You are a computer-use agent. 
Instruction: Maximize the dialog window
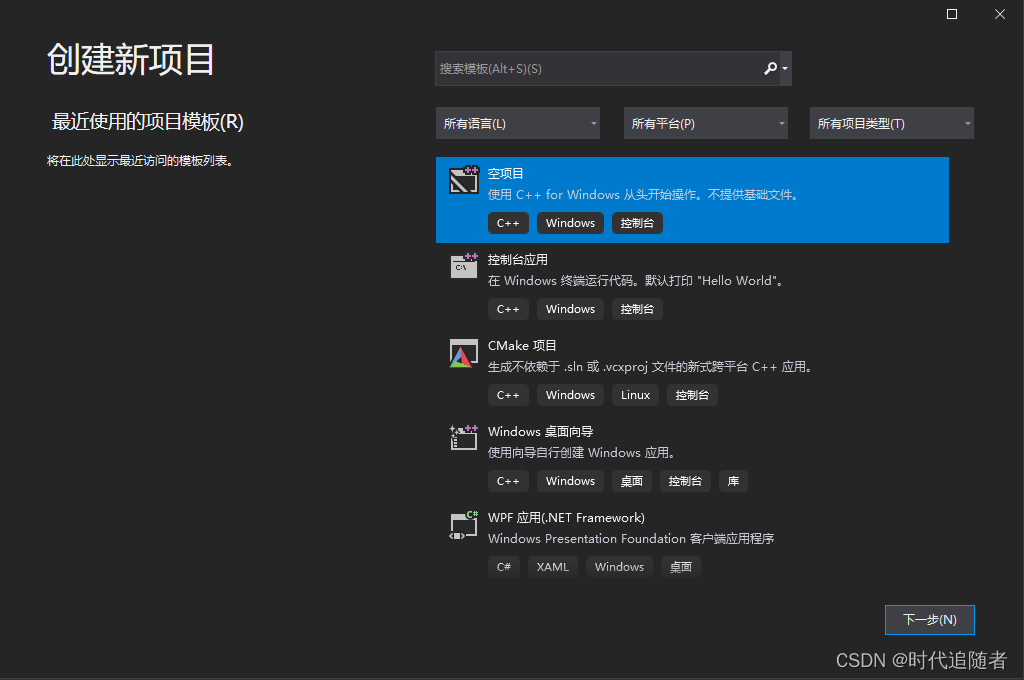pyautogui.click(x=952, y=14)
